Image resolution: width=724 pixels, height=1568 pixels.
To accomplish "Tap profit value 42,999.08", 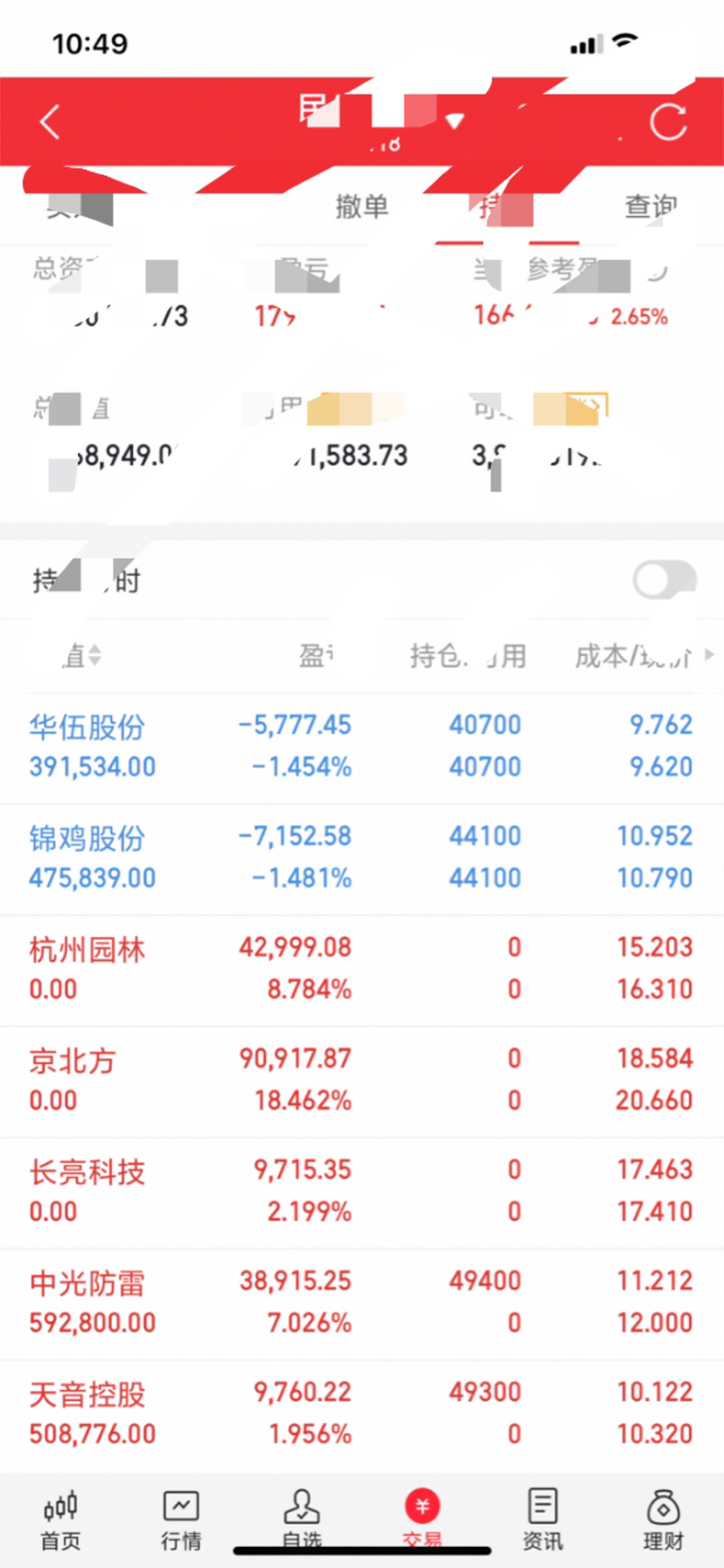I will 296,947.
